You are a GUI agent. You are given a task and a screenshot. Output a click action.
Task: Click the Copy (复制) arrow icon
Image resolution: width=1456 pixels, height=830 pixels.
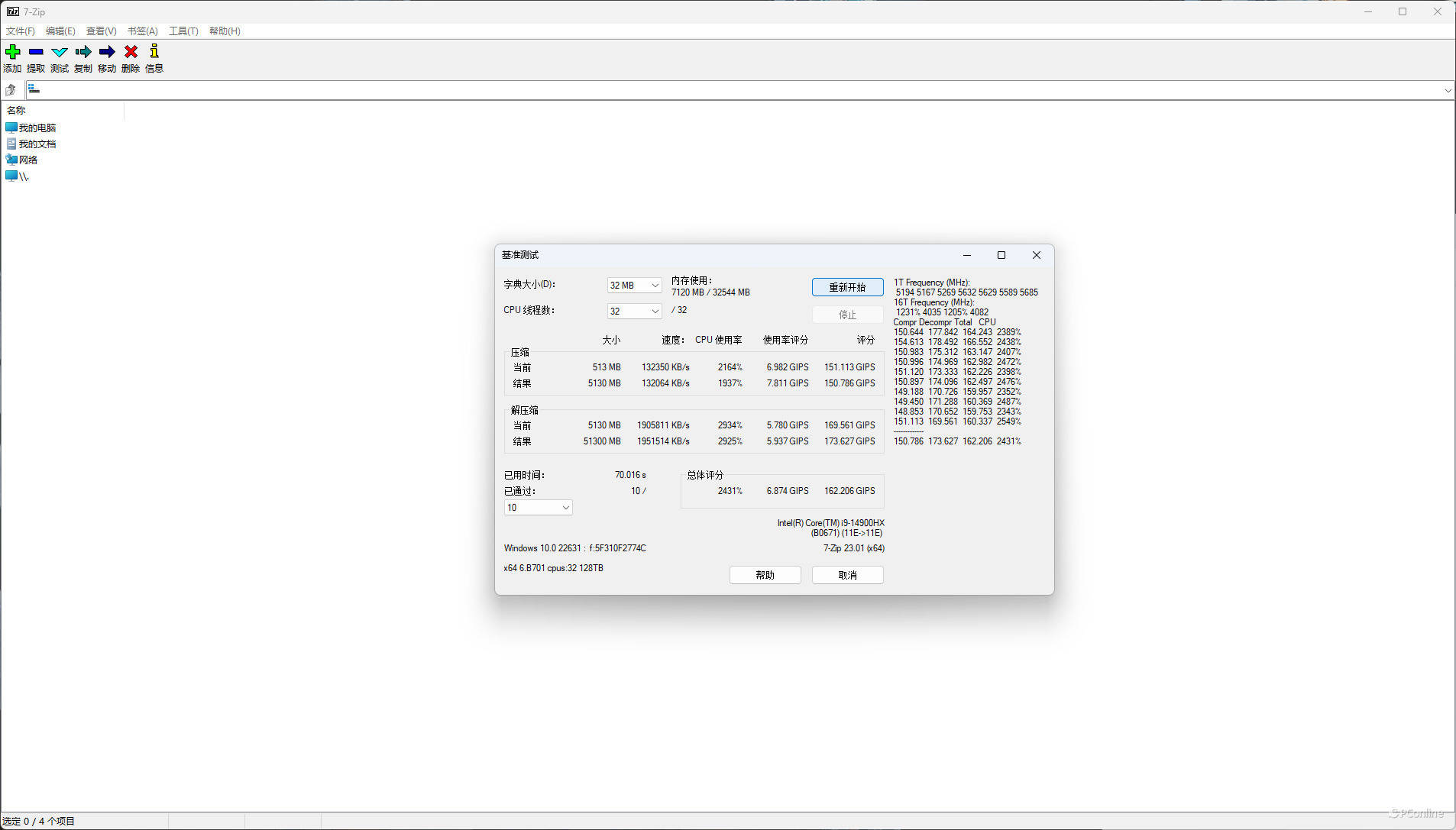tap(83, 52)
